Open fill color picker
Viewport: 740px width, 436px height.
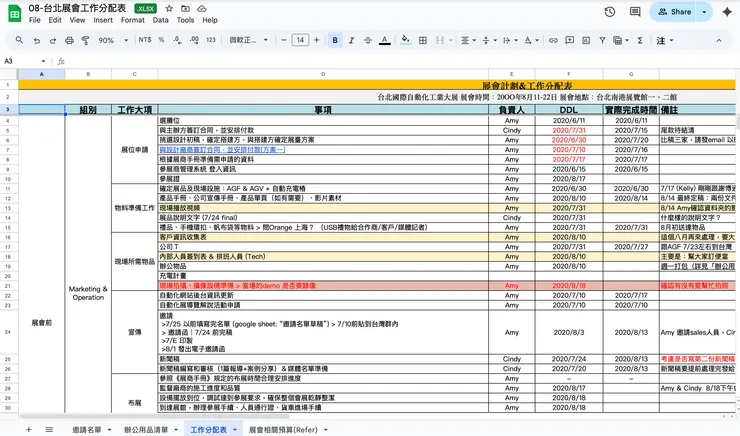[405, 41]
